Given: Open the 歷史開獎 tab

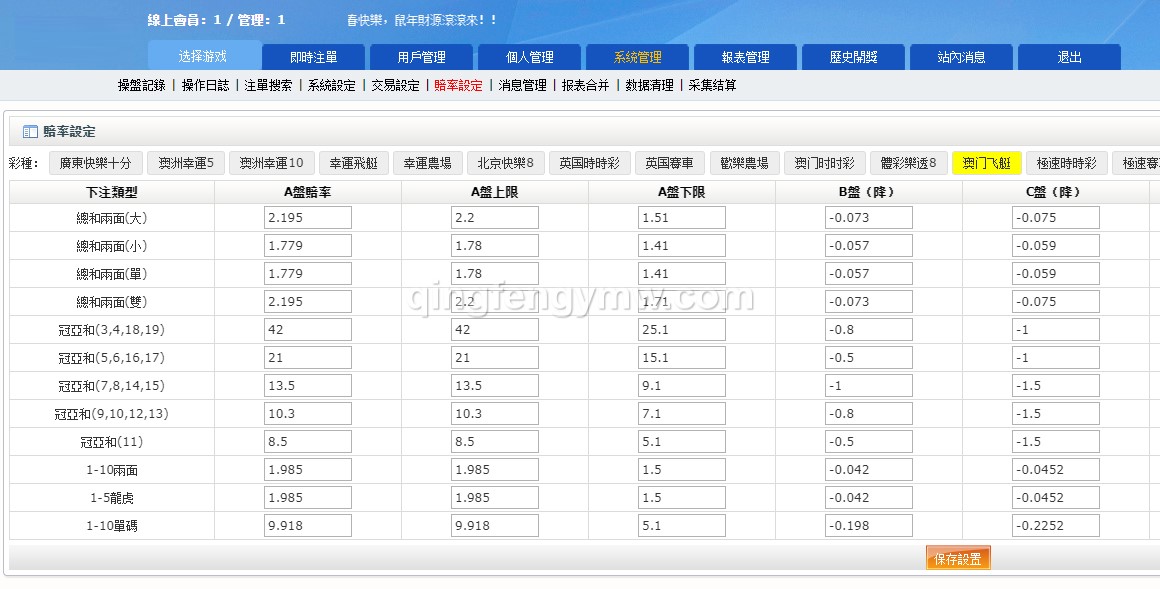Looking at the screenshot, I should tap(853, 57).
